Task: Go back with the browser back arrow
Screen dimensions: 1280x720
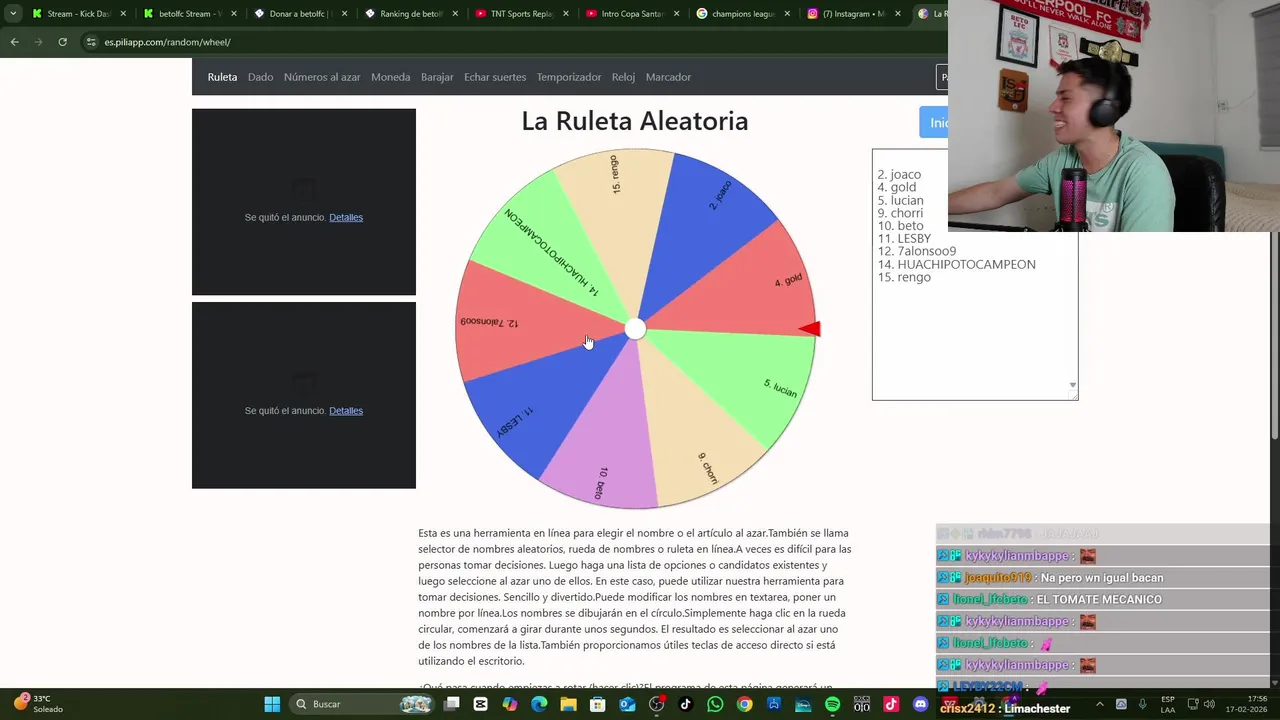Action: point(14,42)
